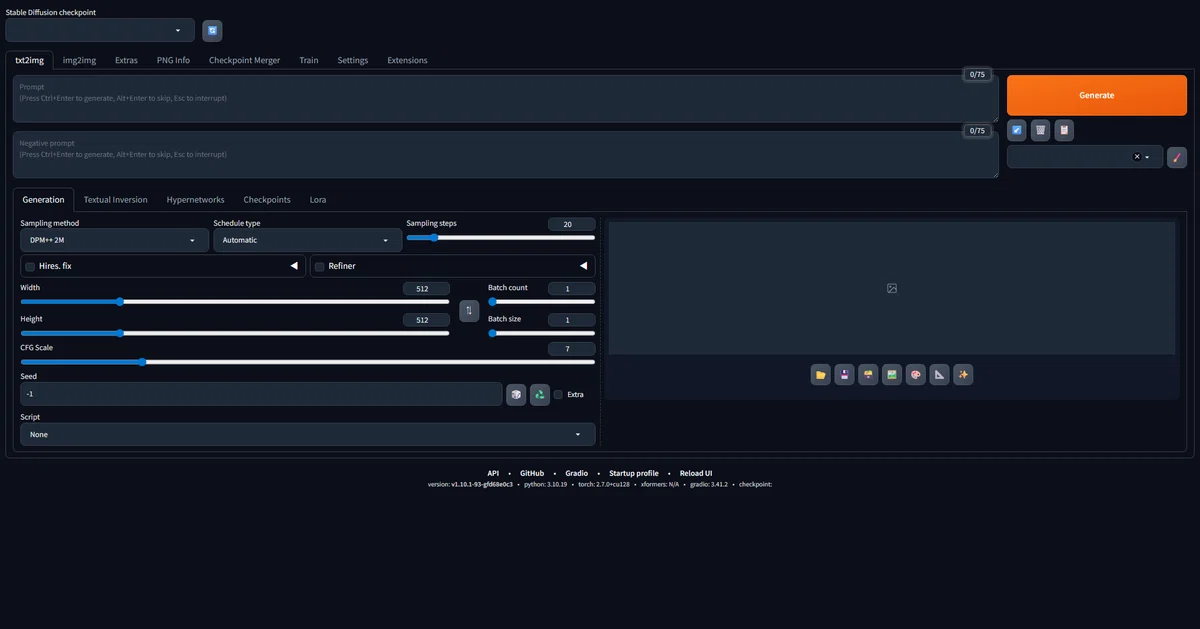
Task: Open the Script None dropdown
Action: point(308,434)
